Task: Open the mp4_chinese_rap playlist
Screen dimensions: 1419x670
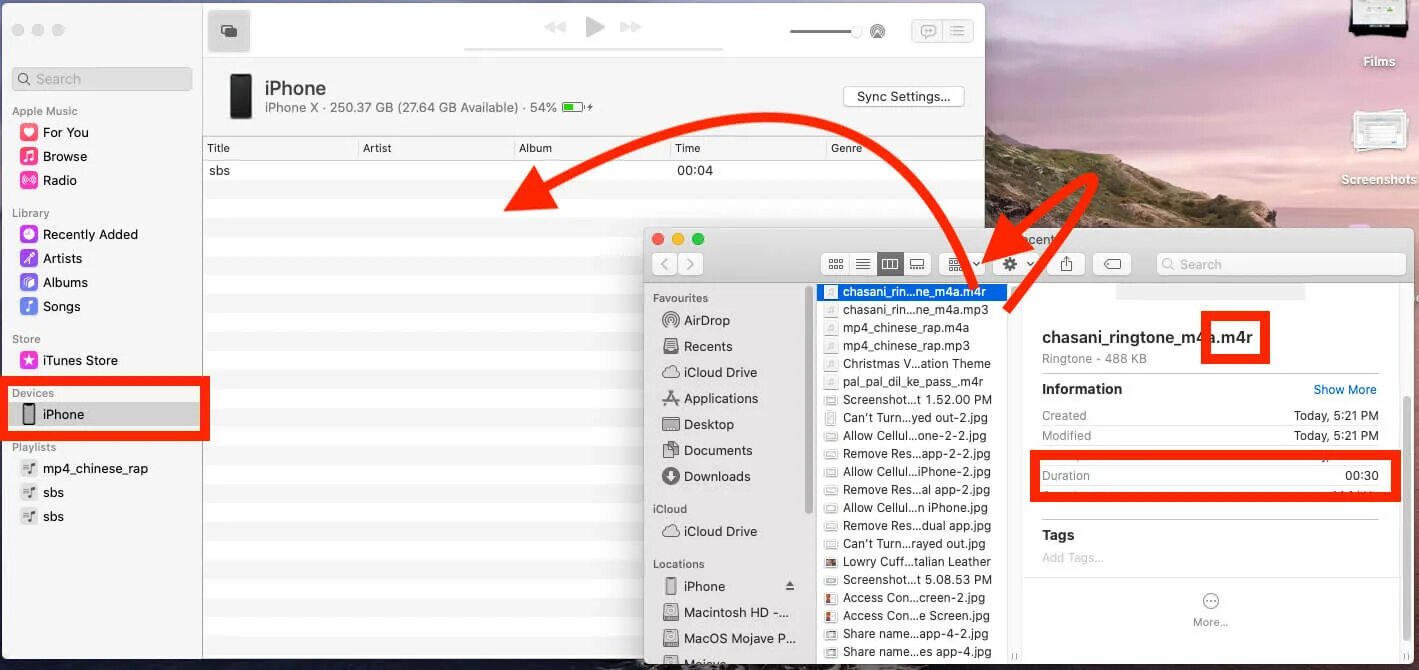Action: pos(95,468)
